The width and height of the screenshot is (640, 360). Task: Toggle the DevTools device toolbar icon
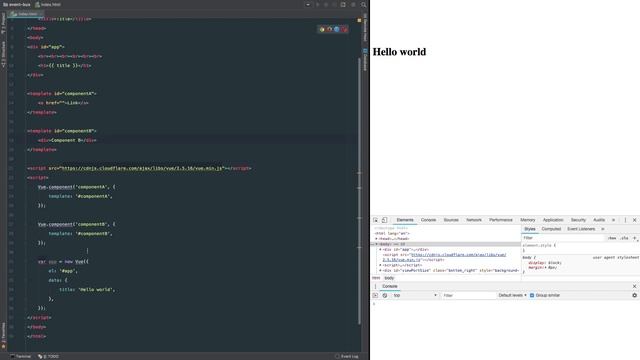(384, 220)
